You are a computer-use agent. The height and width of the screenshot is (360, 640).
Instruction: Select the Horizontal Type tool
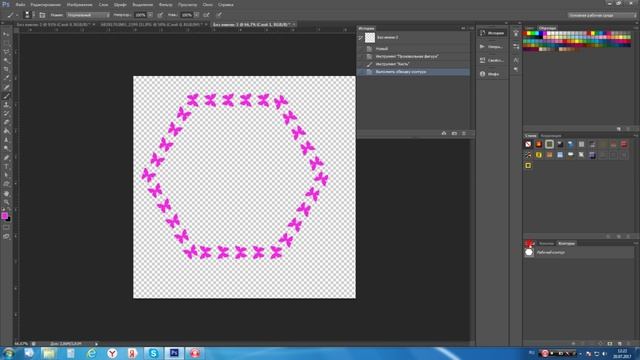tap(7, 166)
